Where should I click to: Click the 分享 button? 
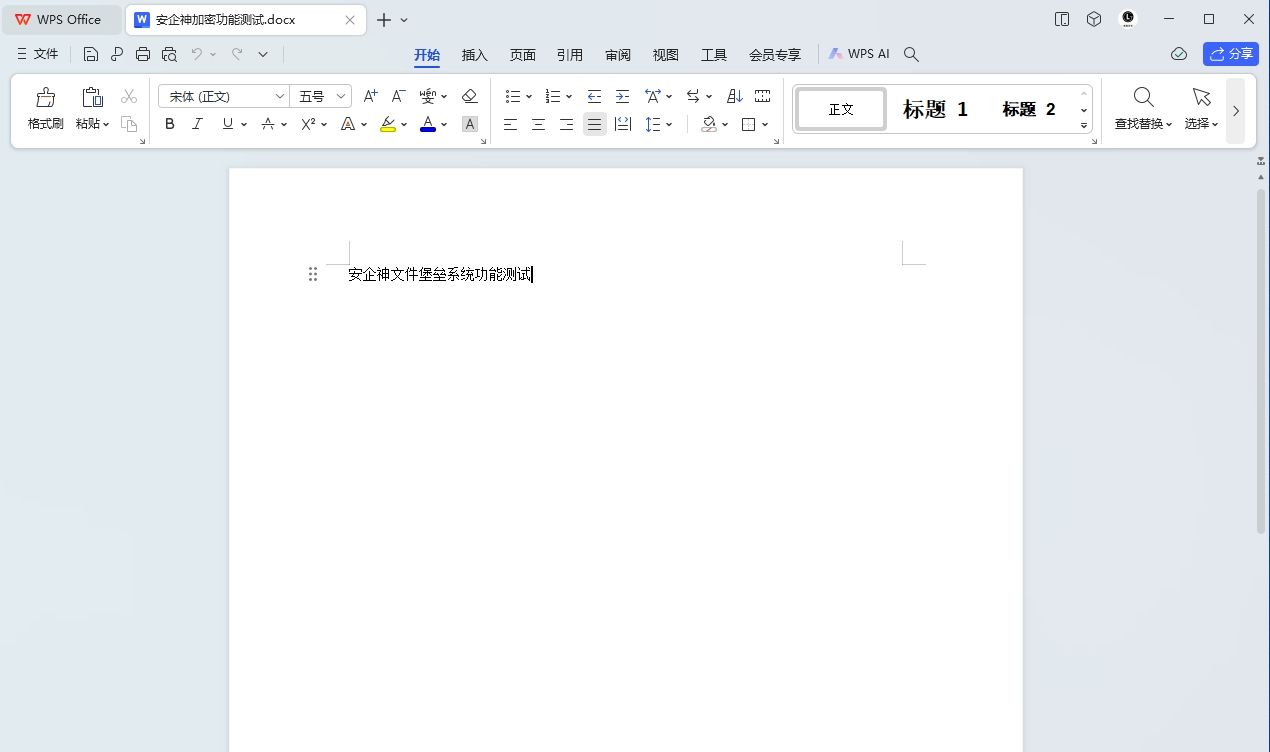1231,54
